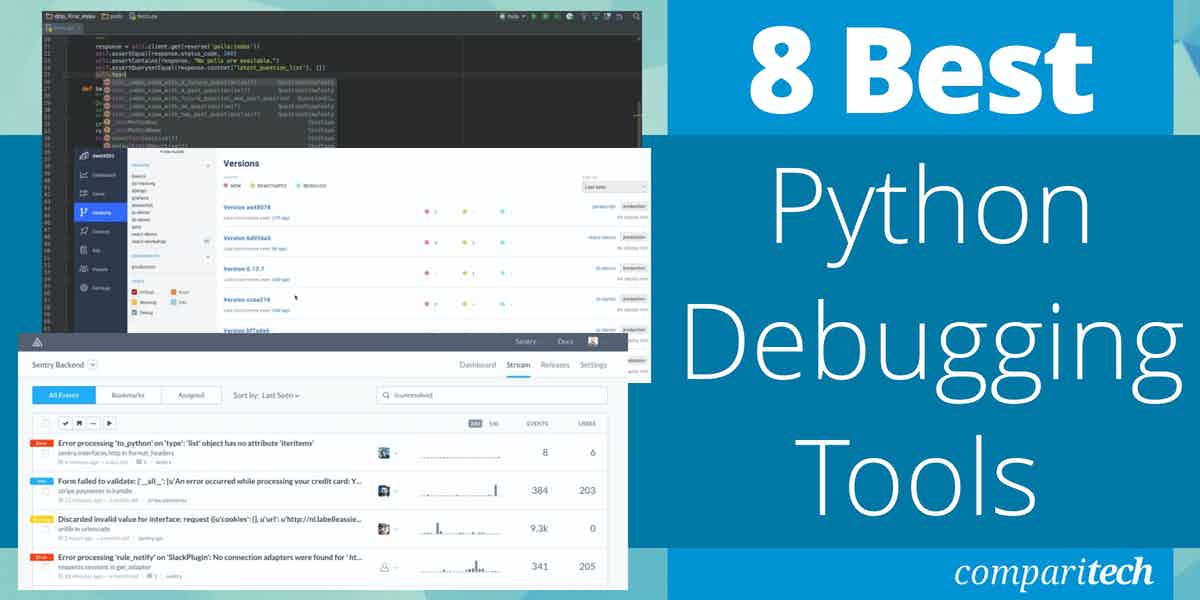The width and height of the screenshot is (1200, 600).
Task: Toggle the Warning severity checkbox in the legend
Action: [x=135, y=301]
